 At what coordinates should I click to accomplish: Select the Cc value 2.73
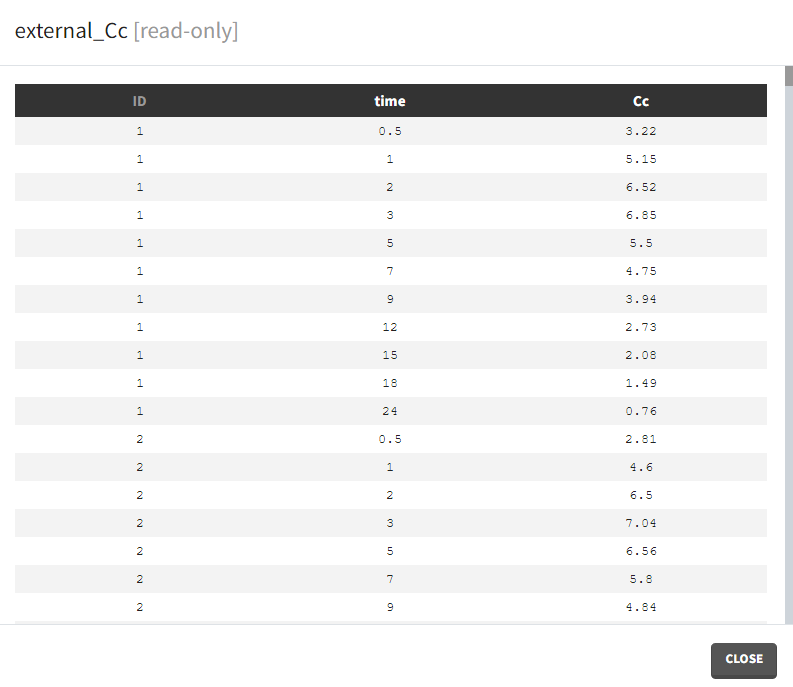(641, 327)
